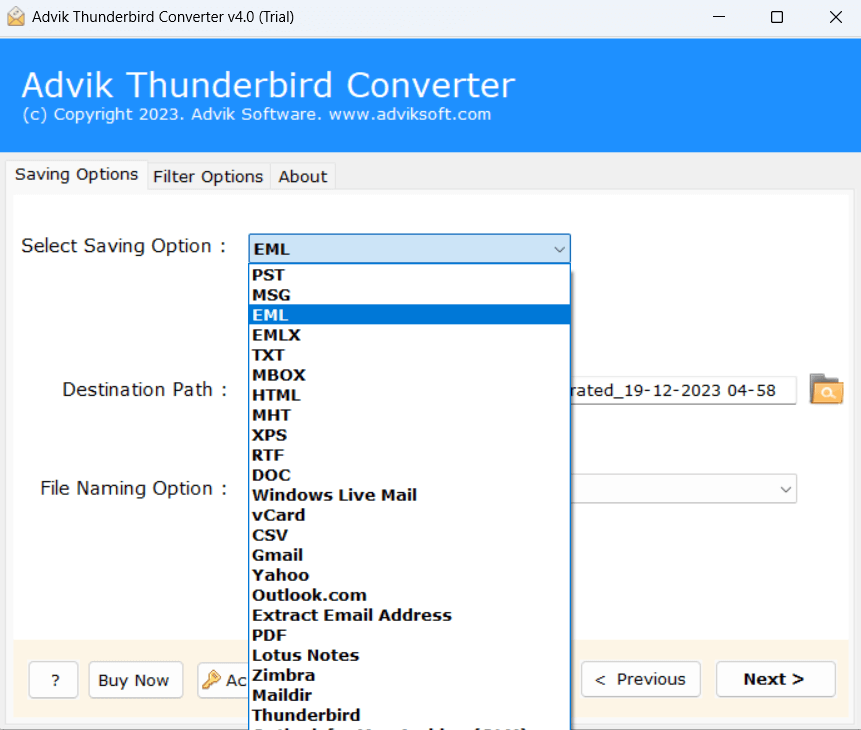Select PDF saving format
The width and height of the screenshot is (861, 730).
410,636
